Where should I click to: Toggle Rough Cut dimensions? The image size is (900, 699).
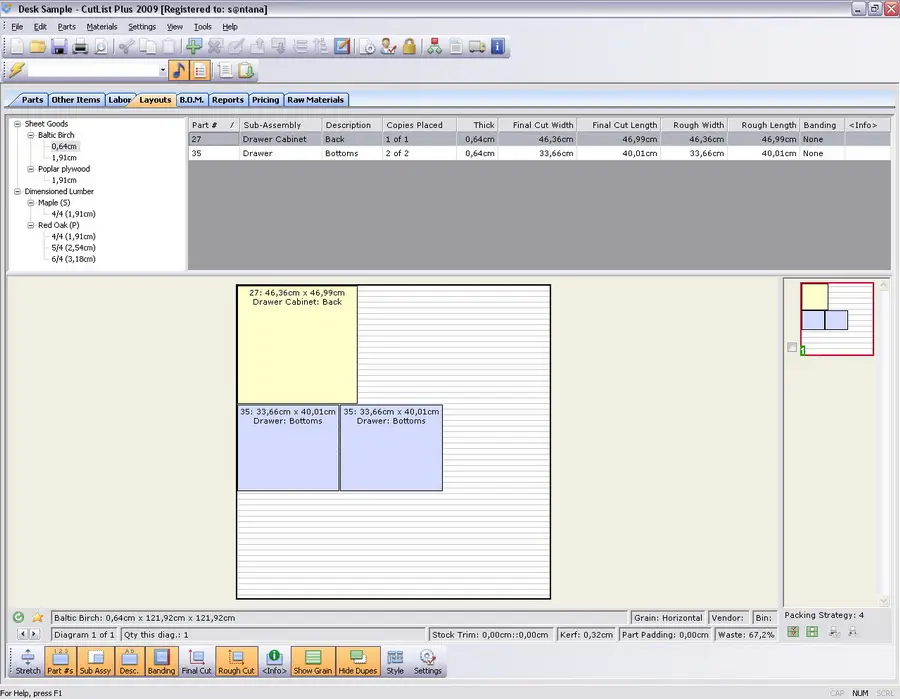tap(236, 662)
